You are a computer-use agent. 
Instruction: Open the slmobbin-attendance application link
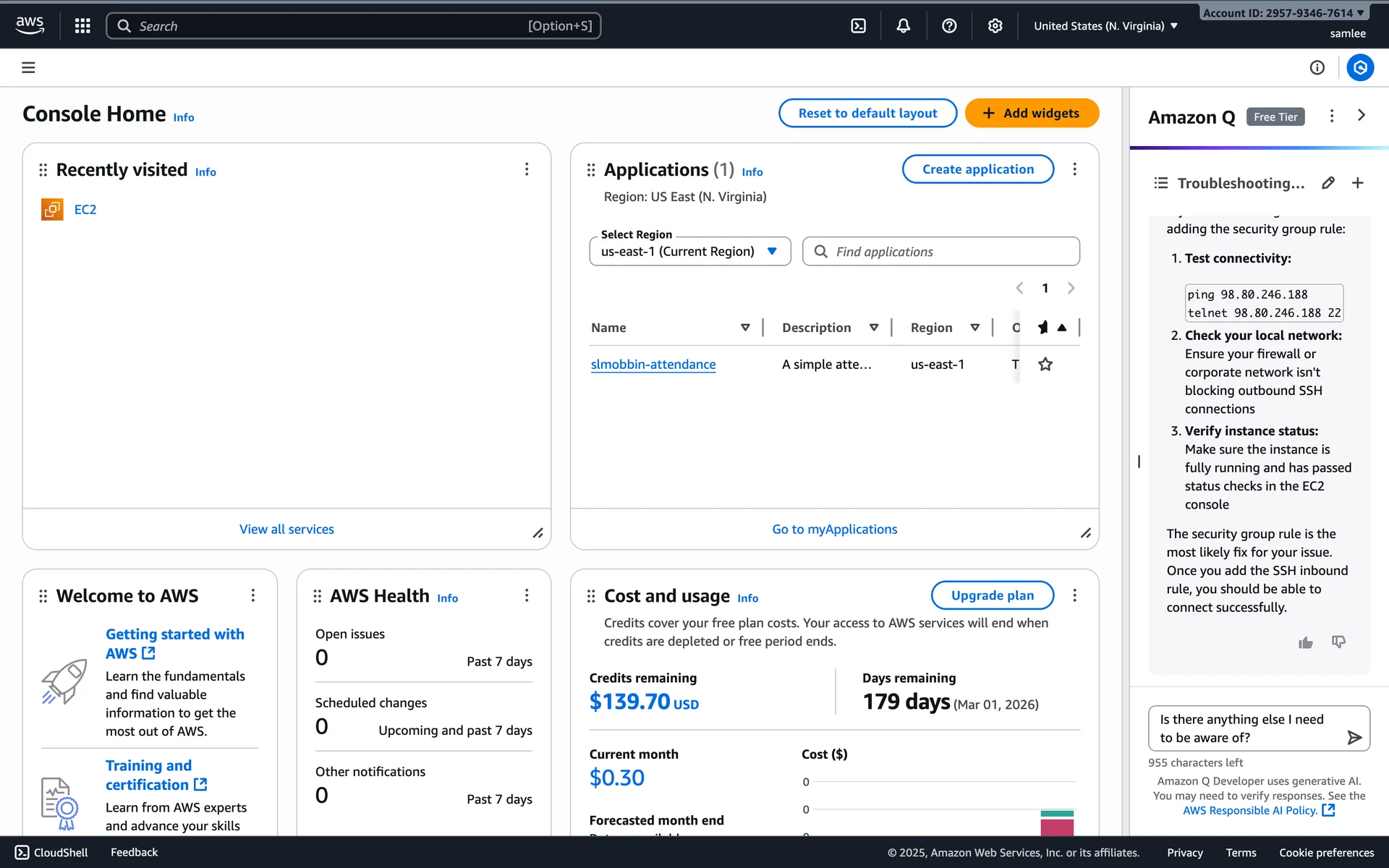click(653, 365)
